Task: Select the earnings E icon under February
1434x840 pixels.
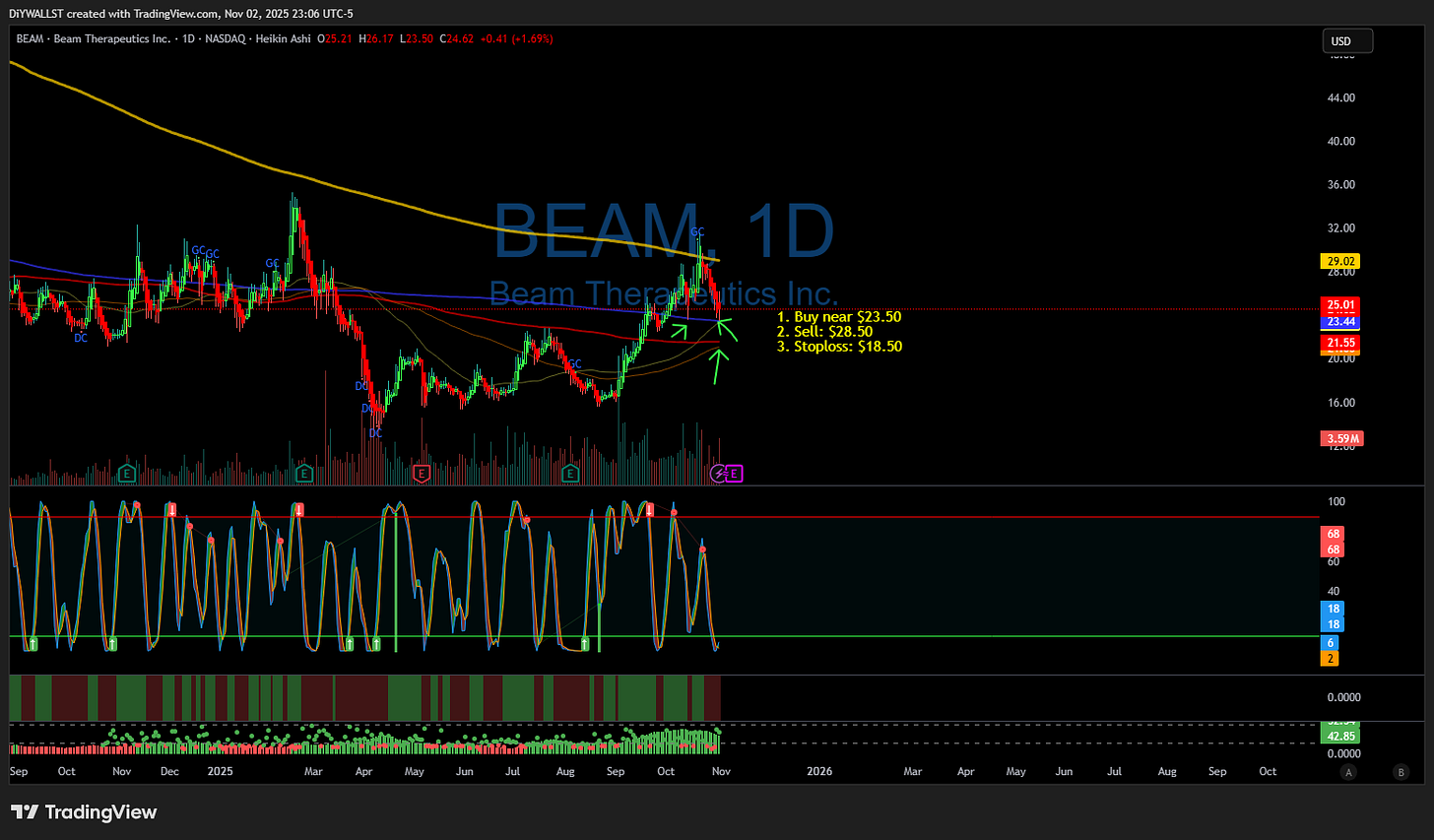Action: pos(303,474)
